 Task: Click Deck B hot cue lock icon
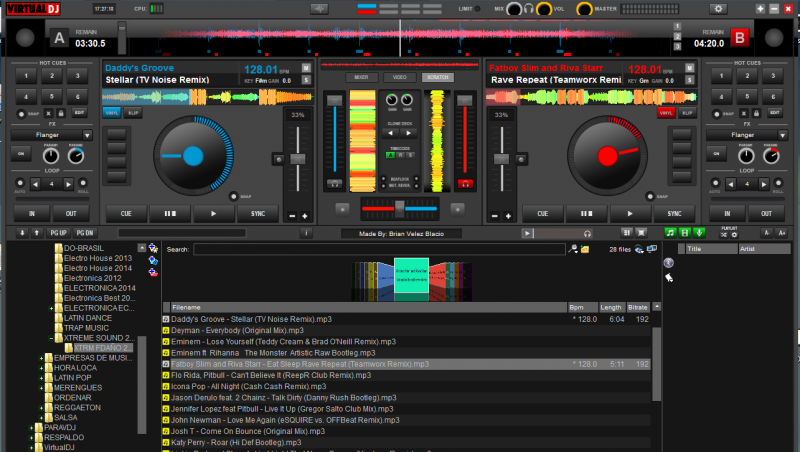756,113
